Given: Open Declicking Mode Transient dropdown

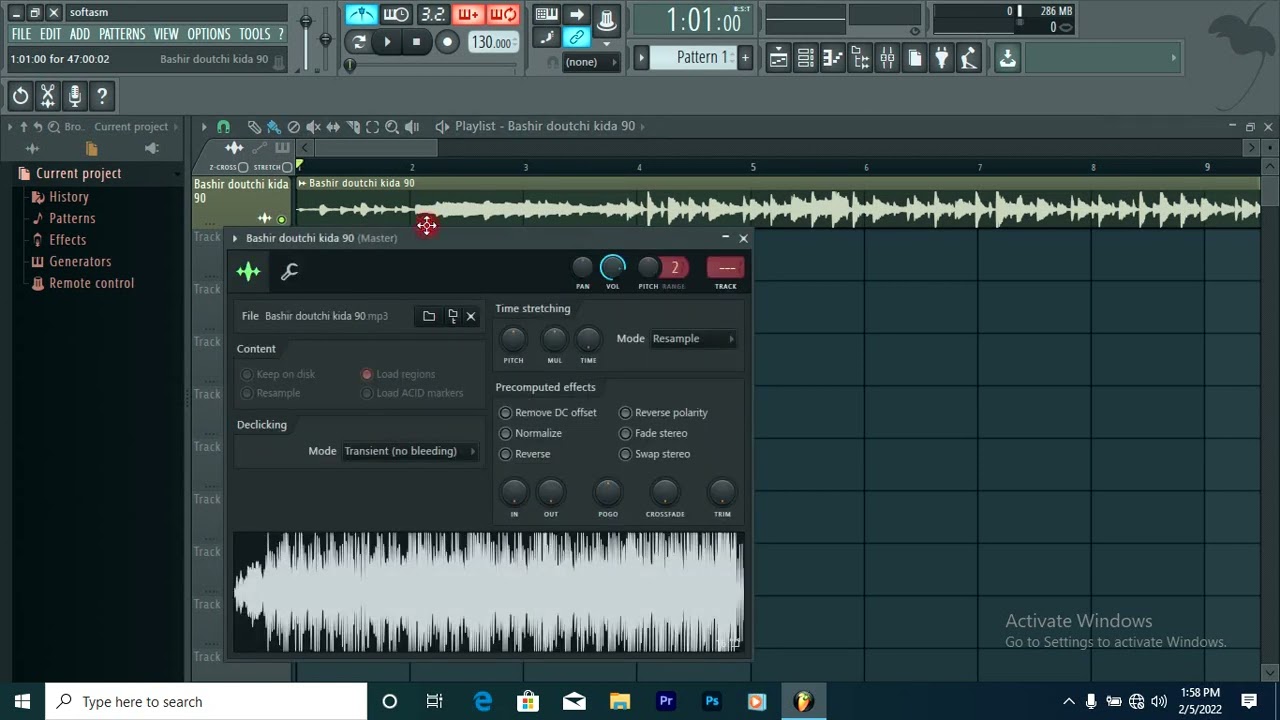Looking at the screenshot, I should (410, 451).
